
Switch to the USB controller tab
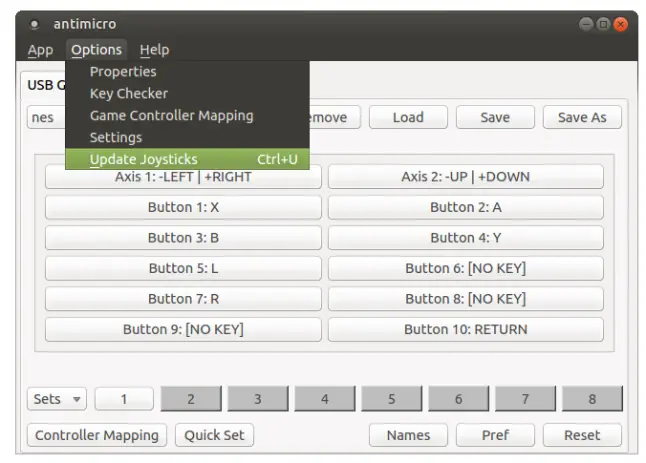[x=43, y=85]
